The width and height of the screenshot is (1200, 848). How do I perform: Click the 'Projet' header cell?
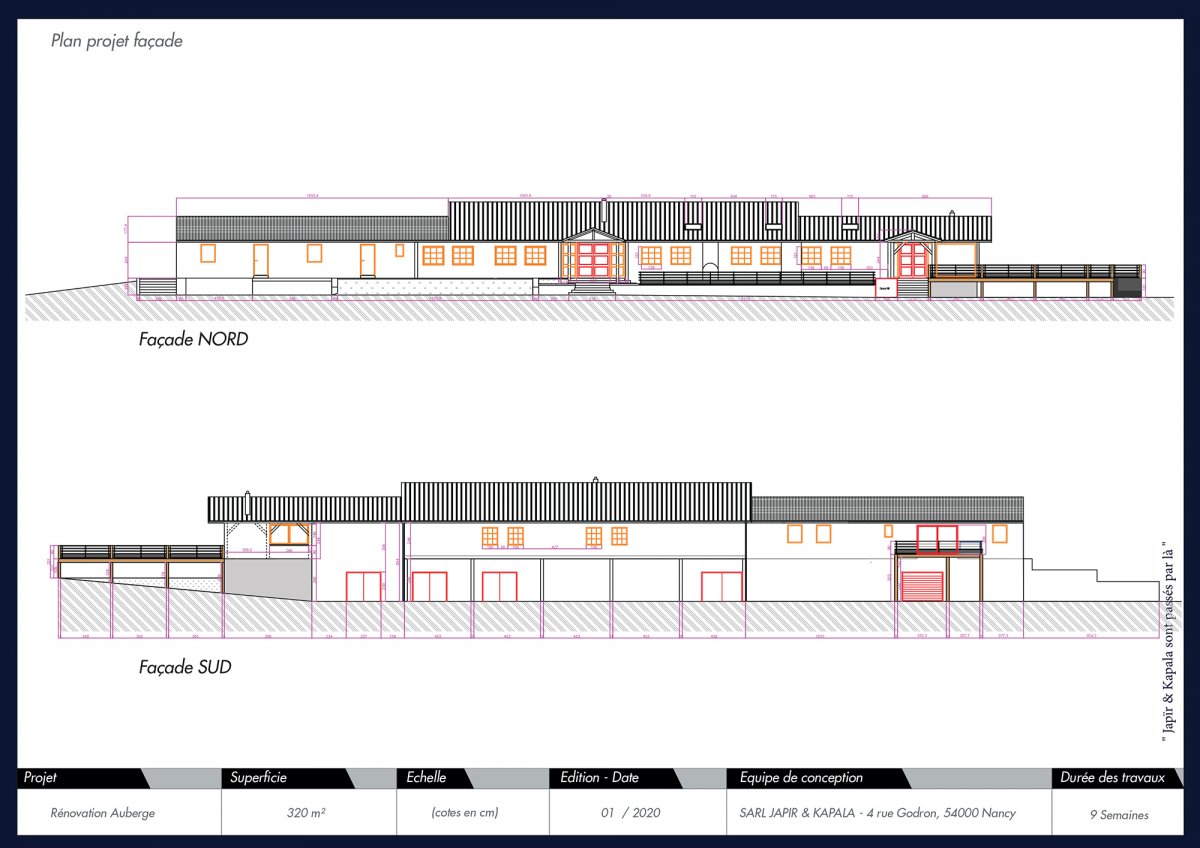41,777
